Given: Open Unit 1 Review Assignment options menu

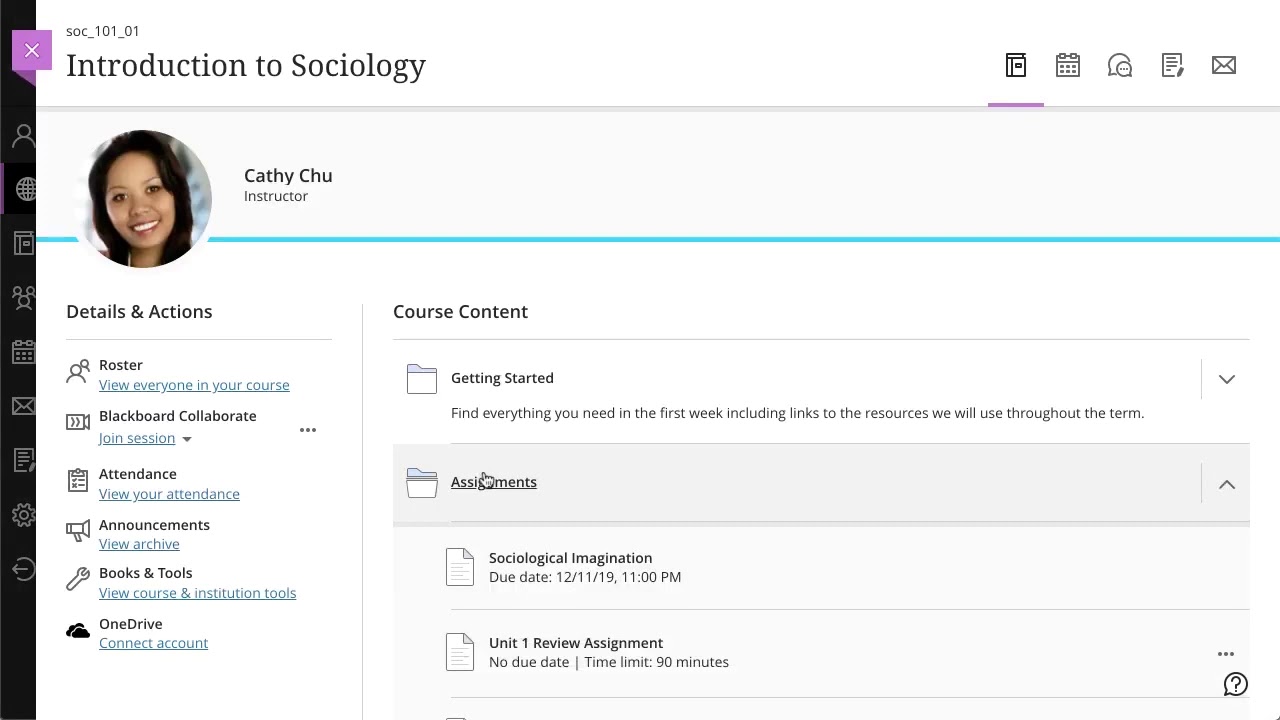Looking at the screenshot, I should (x=1226, y=654).
